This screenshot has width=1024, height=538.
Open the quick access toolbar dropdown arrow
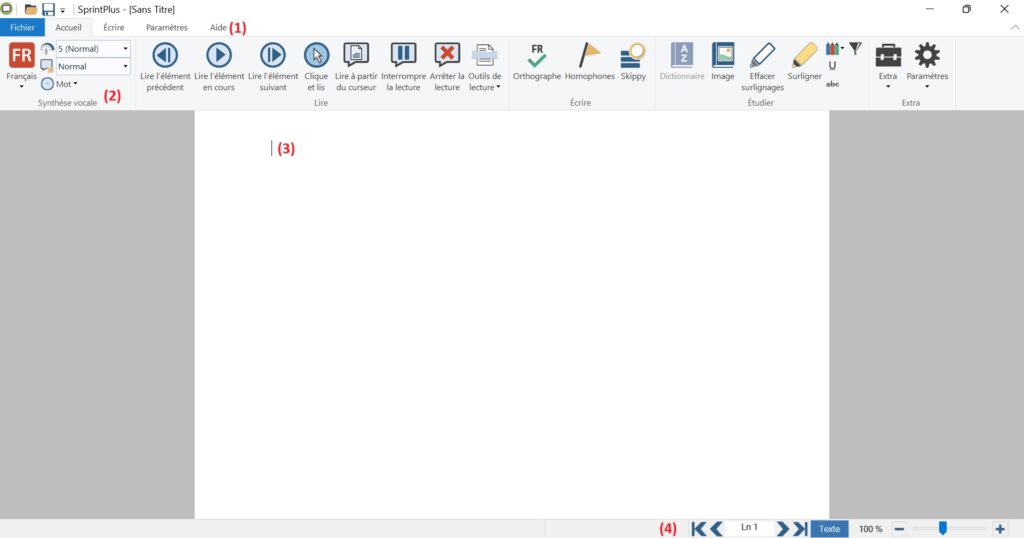point(63,10)
